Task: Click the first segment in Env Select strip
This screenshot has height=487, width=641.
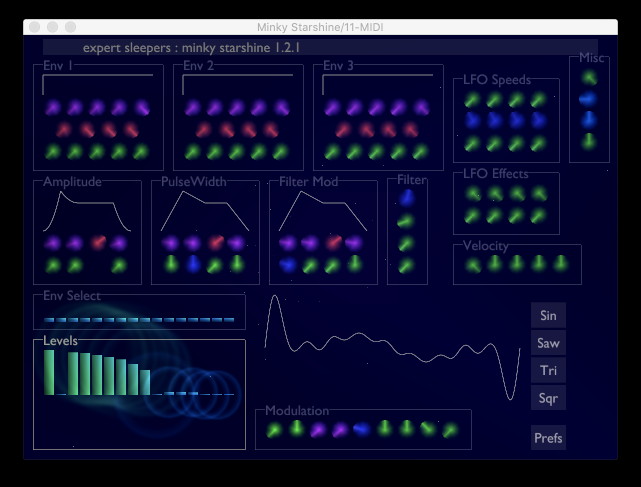Action: point(50,320)
